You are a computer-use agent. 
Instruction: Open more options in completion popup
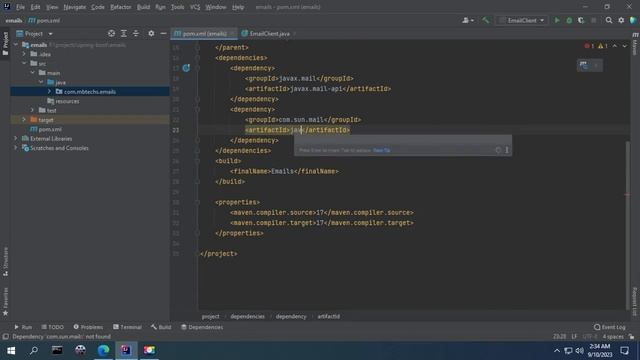(507, 150)
